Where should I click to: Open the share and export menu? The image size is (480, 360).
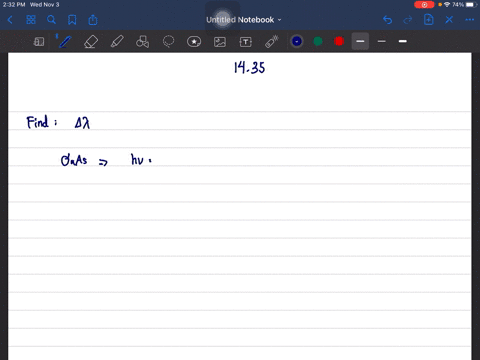93,20
